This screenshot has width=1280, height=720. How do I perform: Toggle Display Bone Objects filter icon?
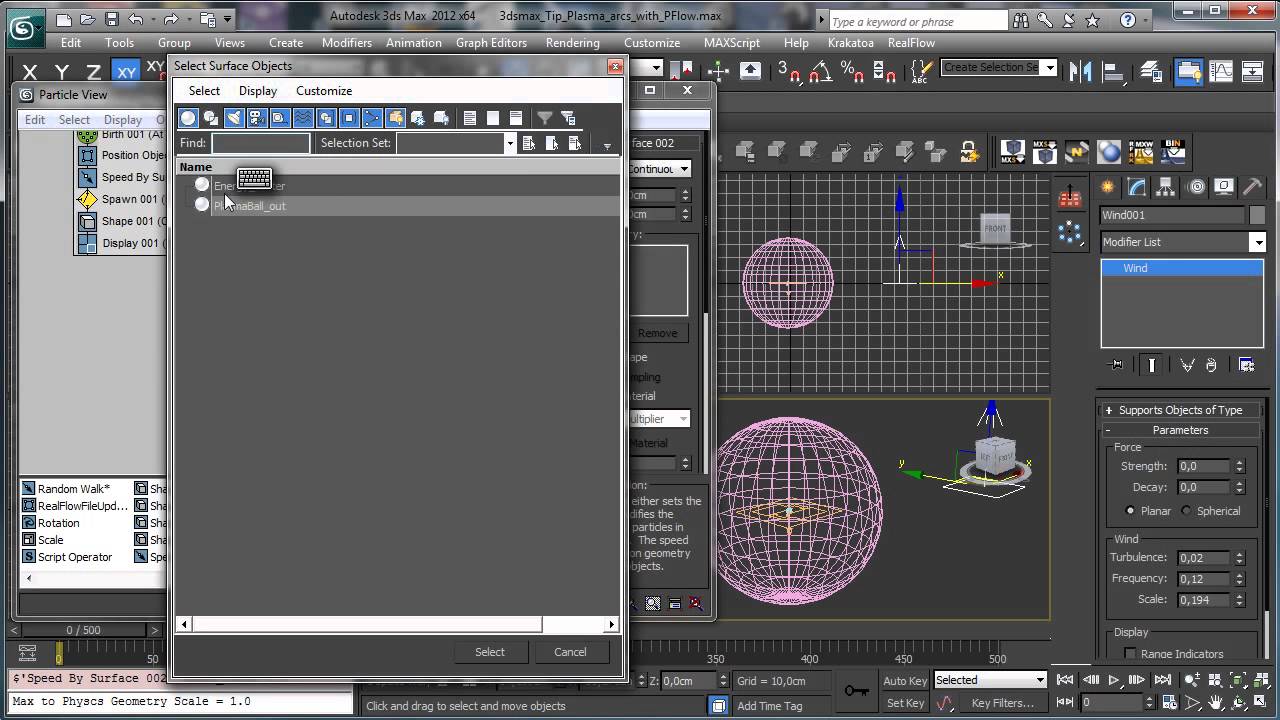click(x=372, y=118)
